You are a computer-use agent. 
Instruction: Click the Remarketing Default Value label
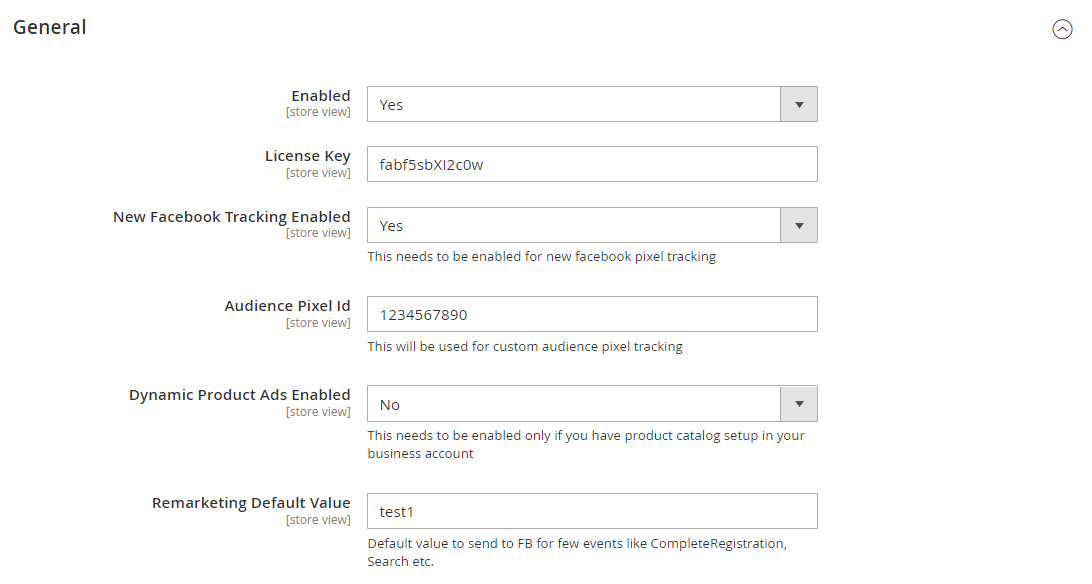251,503
